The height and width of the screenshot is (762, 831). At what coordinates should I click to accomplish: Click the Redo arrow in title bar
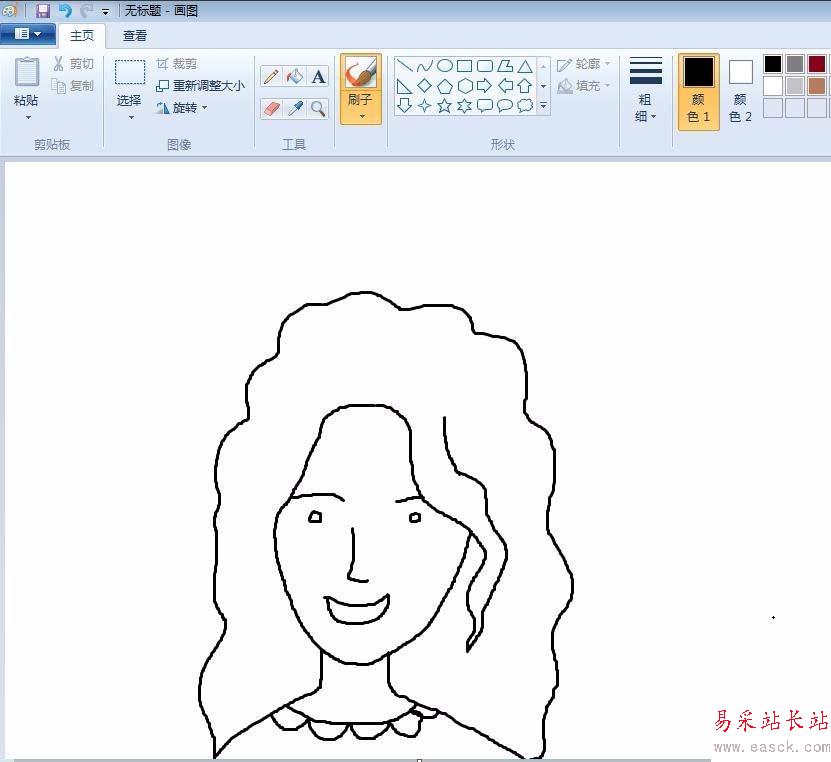pos(86,11)
